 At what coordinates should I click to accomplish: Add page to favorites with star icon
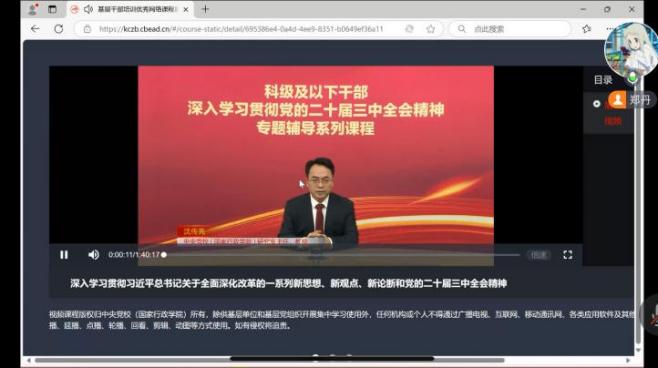[x=431, y=29]
